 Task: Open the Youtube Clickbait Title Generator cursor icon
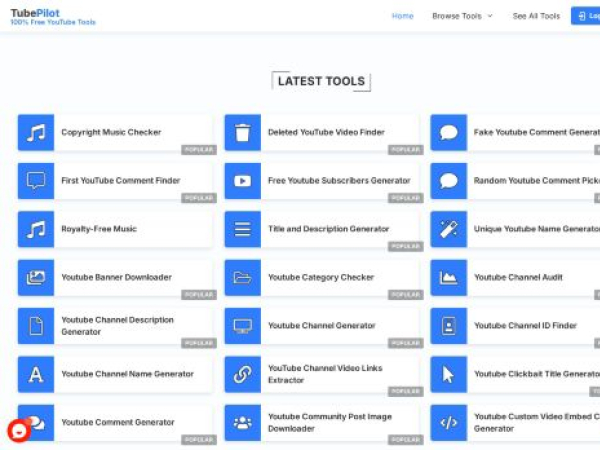[448, 374]
